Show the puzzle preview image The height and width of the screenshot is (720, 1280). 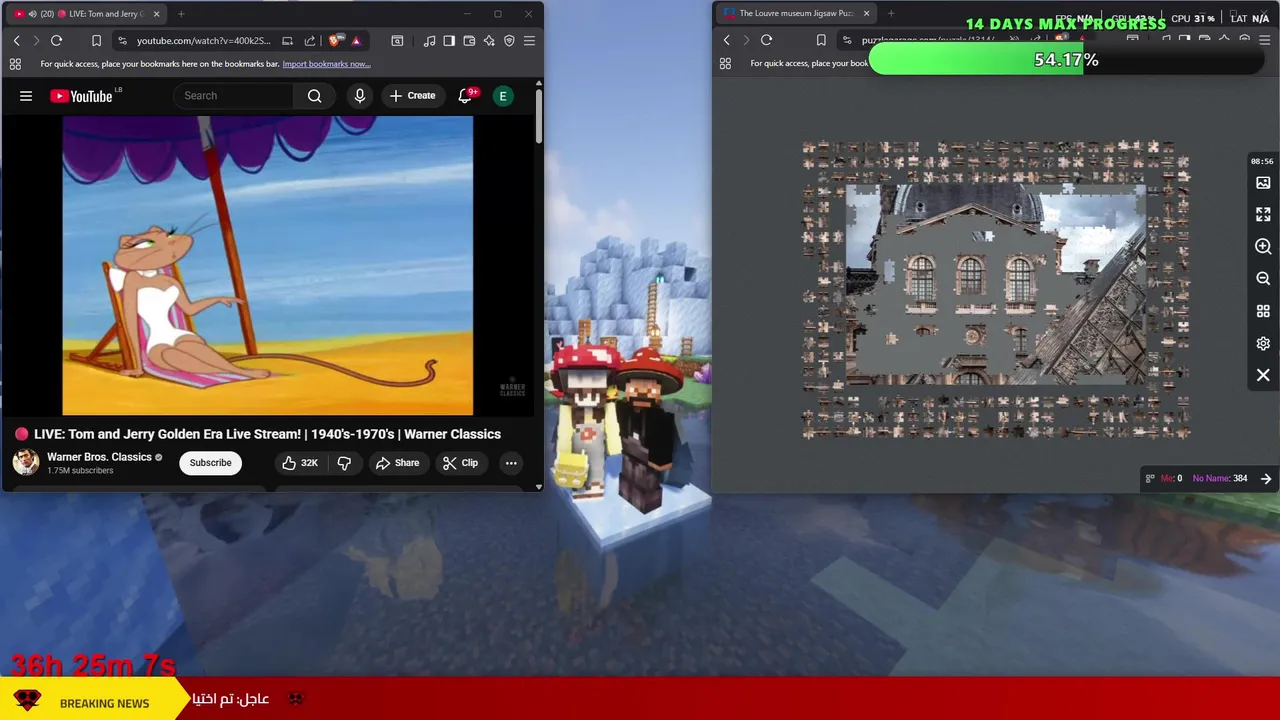pyautogui.click(x=1263, y=183)
